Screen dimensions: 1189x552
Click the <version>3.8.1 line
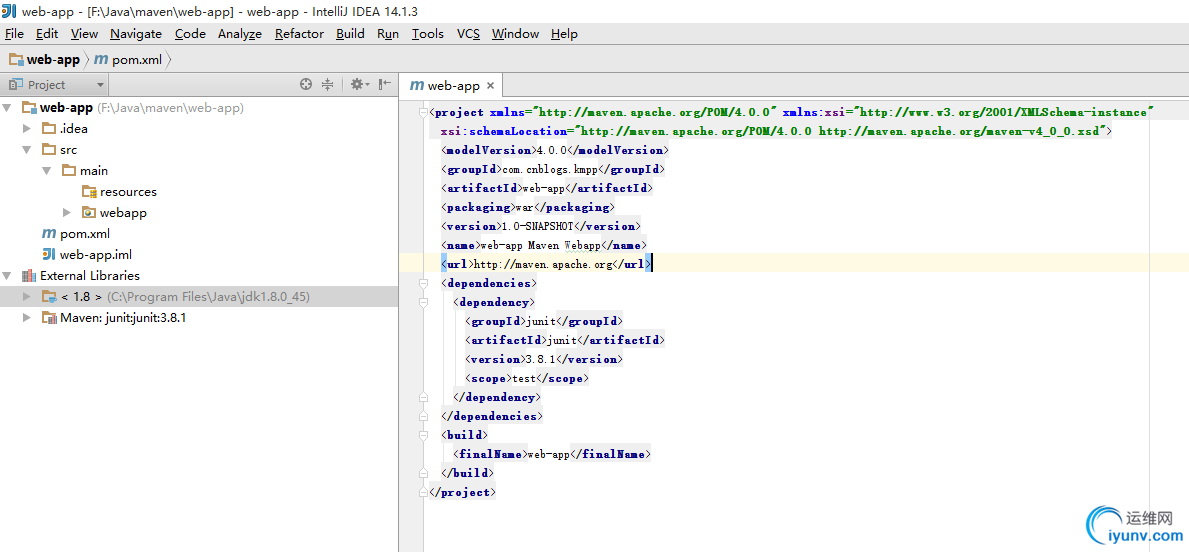(x=544, y=359)
